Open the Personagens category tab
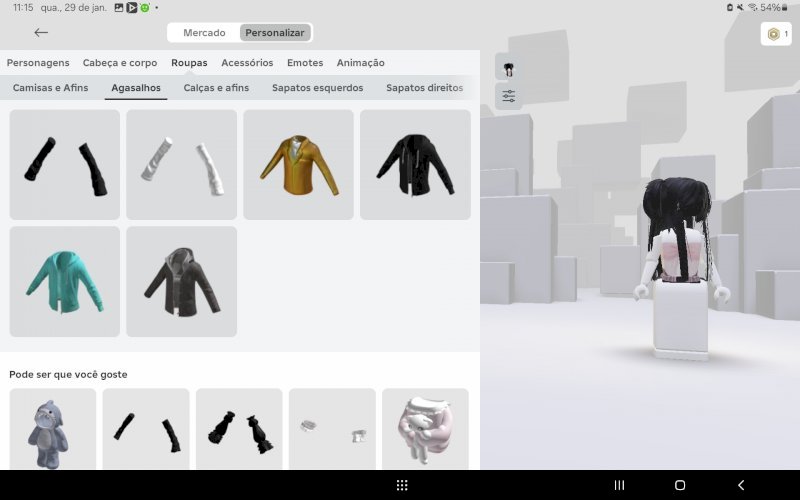Viewport: 800px width, 500px height. pos(38,63)
